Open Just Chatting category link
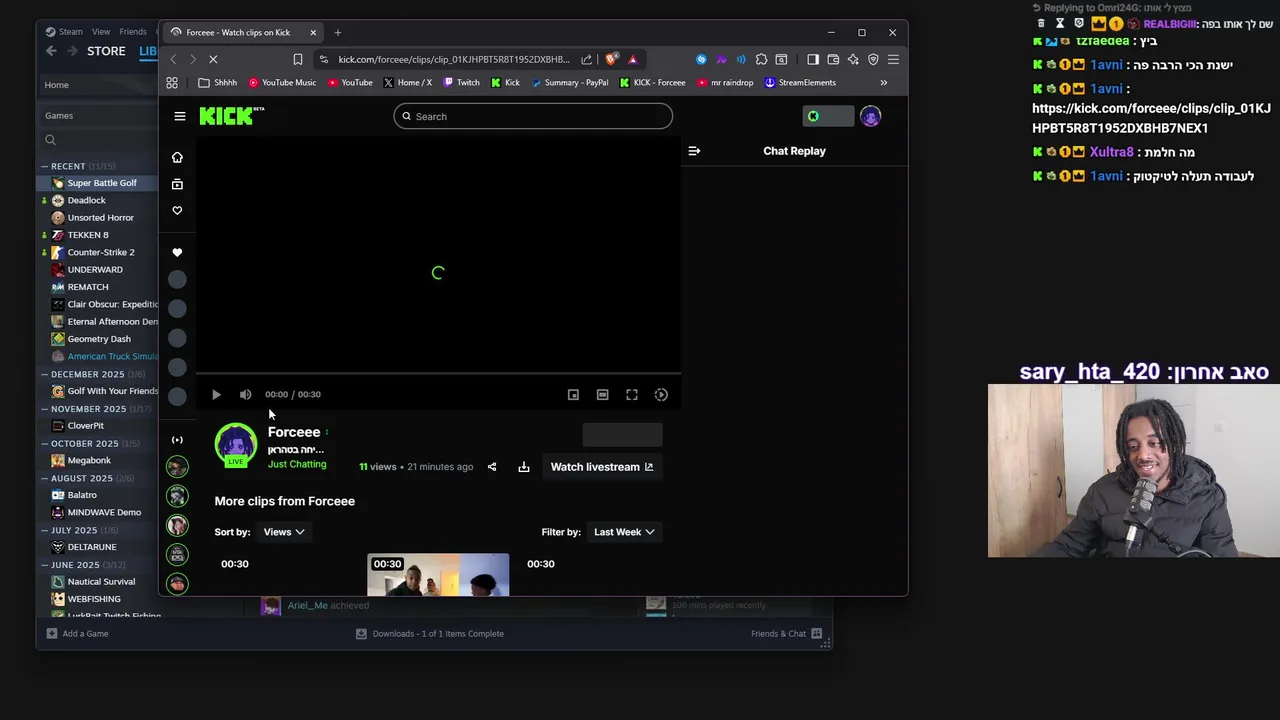This screenshot has width=1280, height=720. 297,464
